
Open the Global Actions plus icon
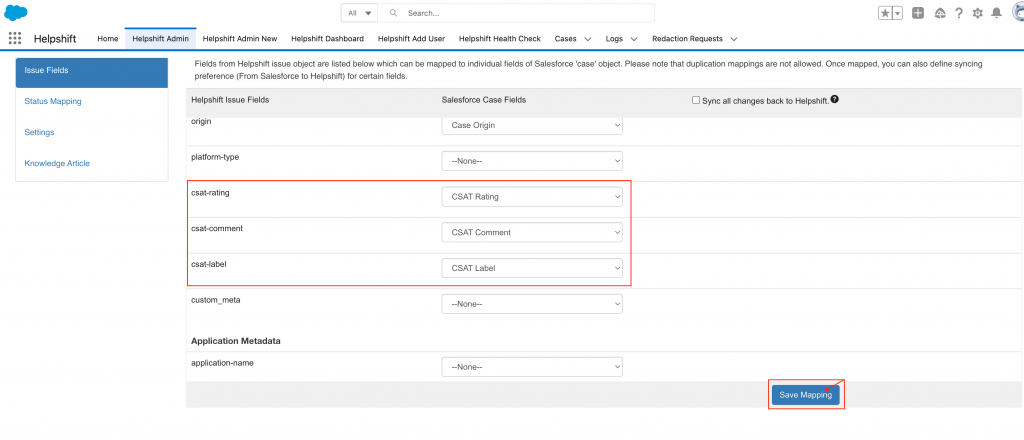918,13
